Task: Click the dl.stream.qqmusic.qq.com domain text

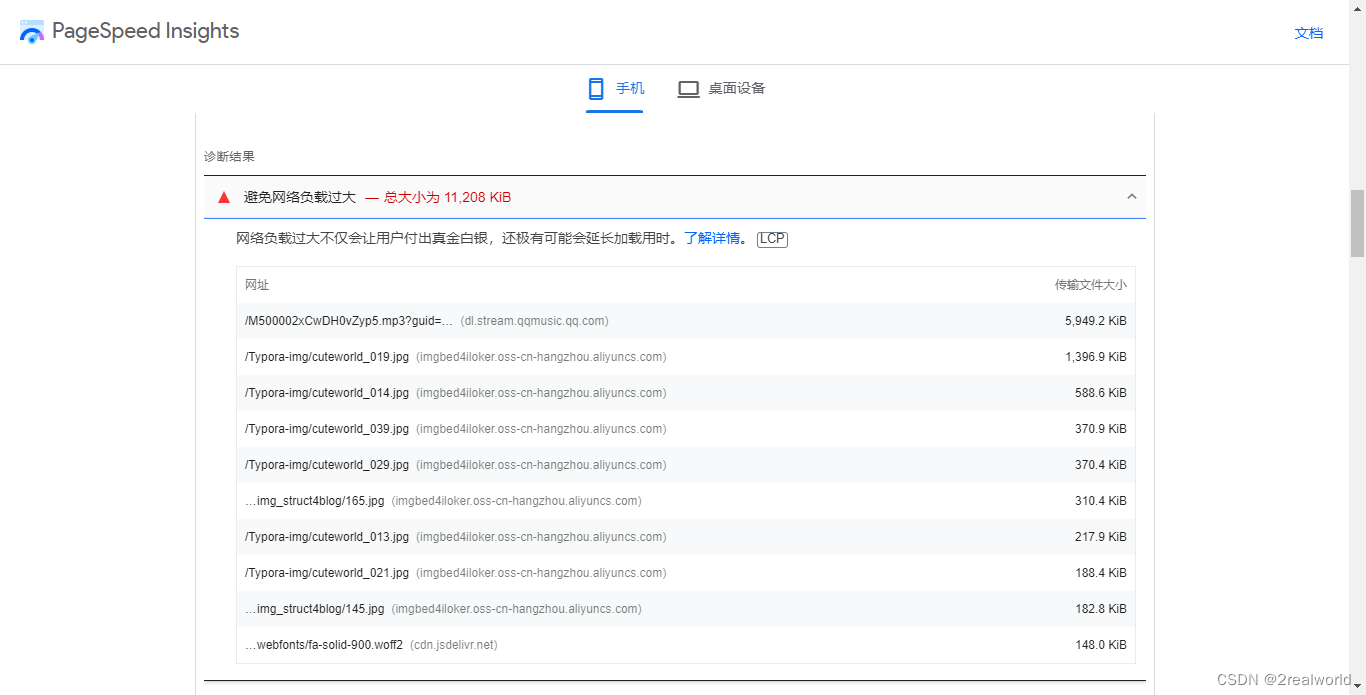Action: (535, 321)
